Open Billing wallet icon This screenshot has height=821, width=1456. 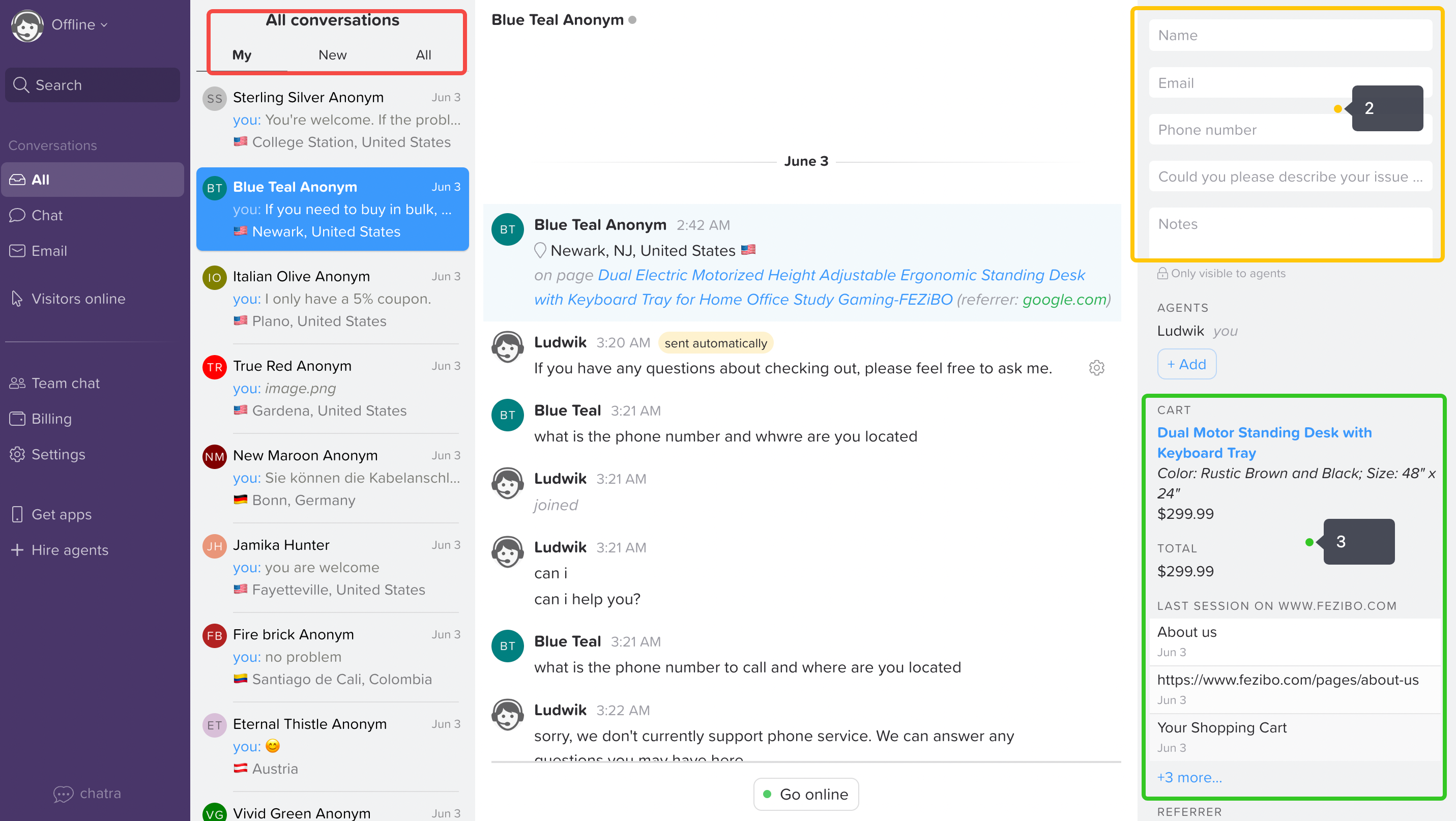tap(17, 419)
